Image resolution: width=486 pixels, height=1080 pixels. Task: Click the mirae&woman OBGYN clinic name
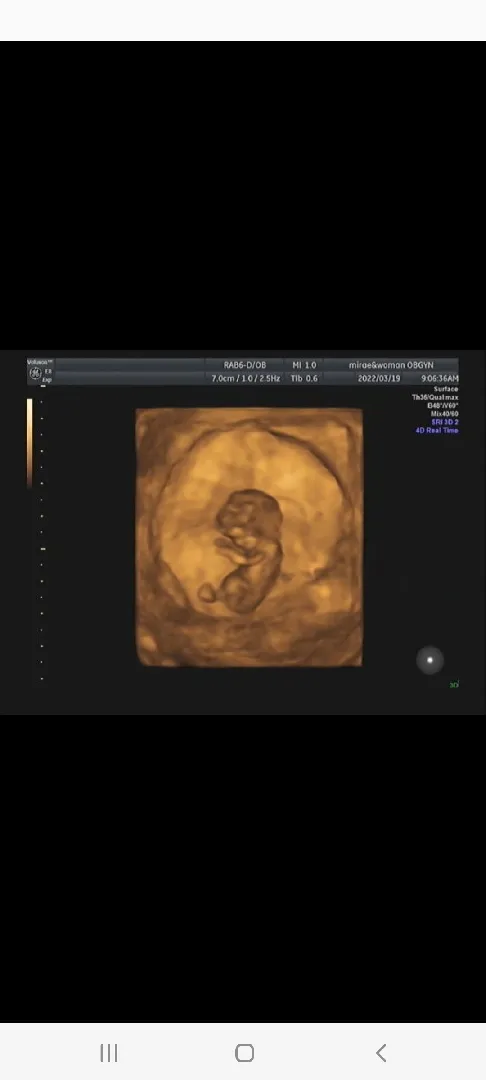tap(391, 365)
